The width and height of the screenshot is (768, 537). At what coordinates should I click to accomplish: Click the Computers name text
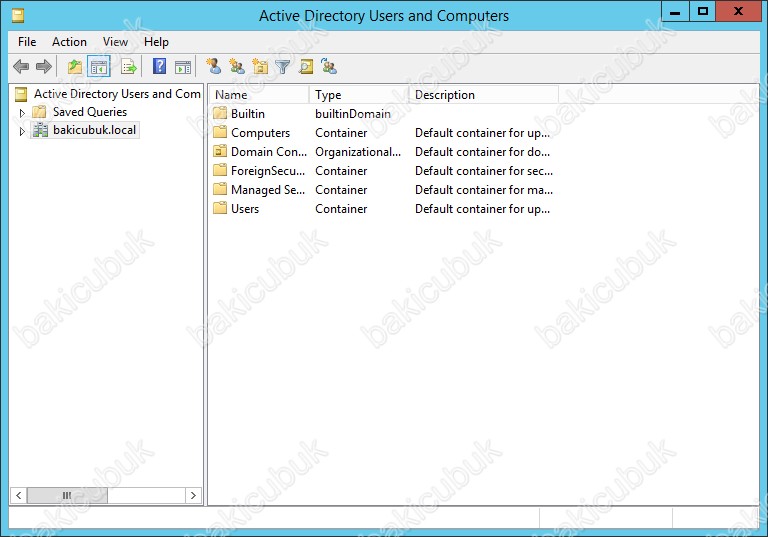coord(261,133)
